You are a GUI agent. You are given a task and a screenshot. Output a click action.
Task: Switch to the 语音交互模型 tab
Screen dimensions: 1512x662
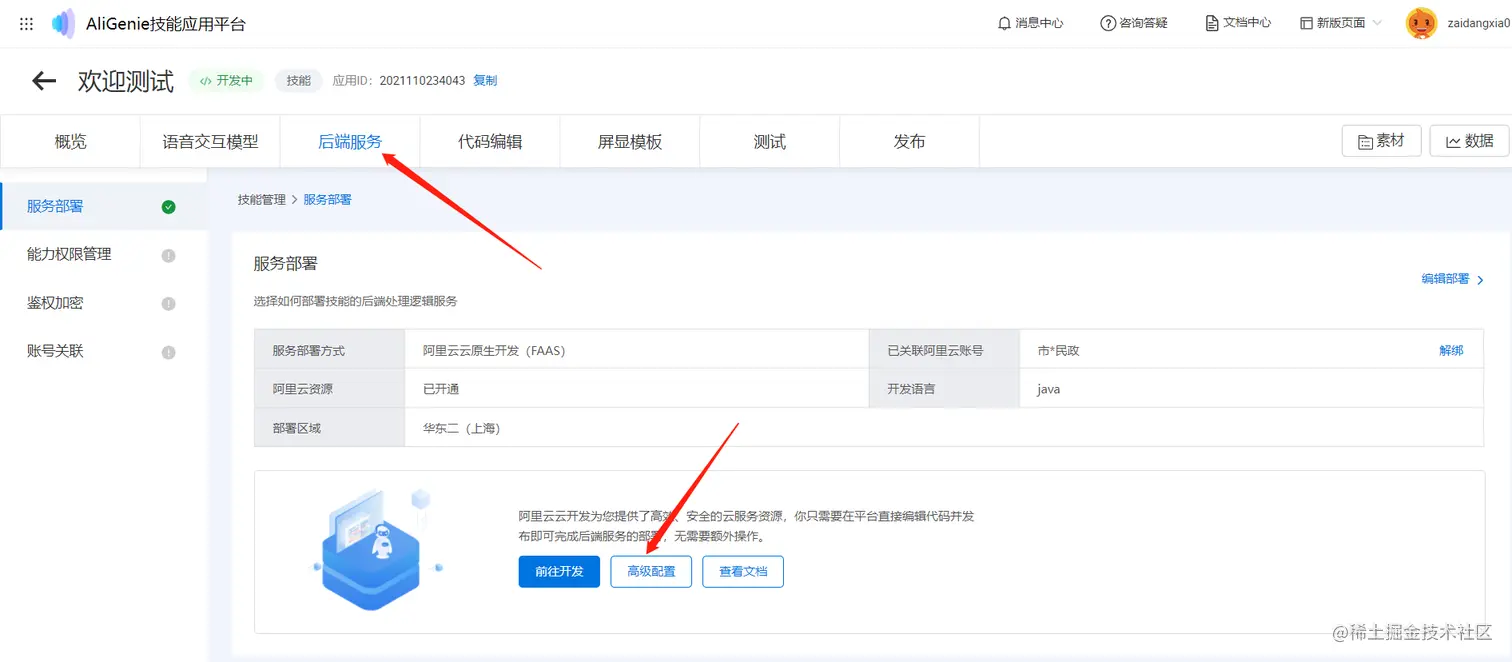210,142
